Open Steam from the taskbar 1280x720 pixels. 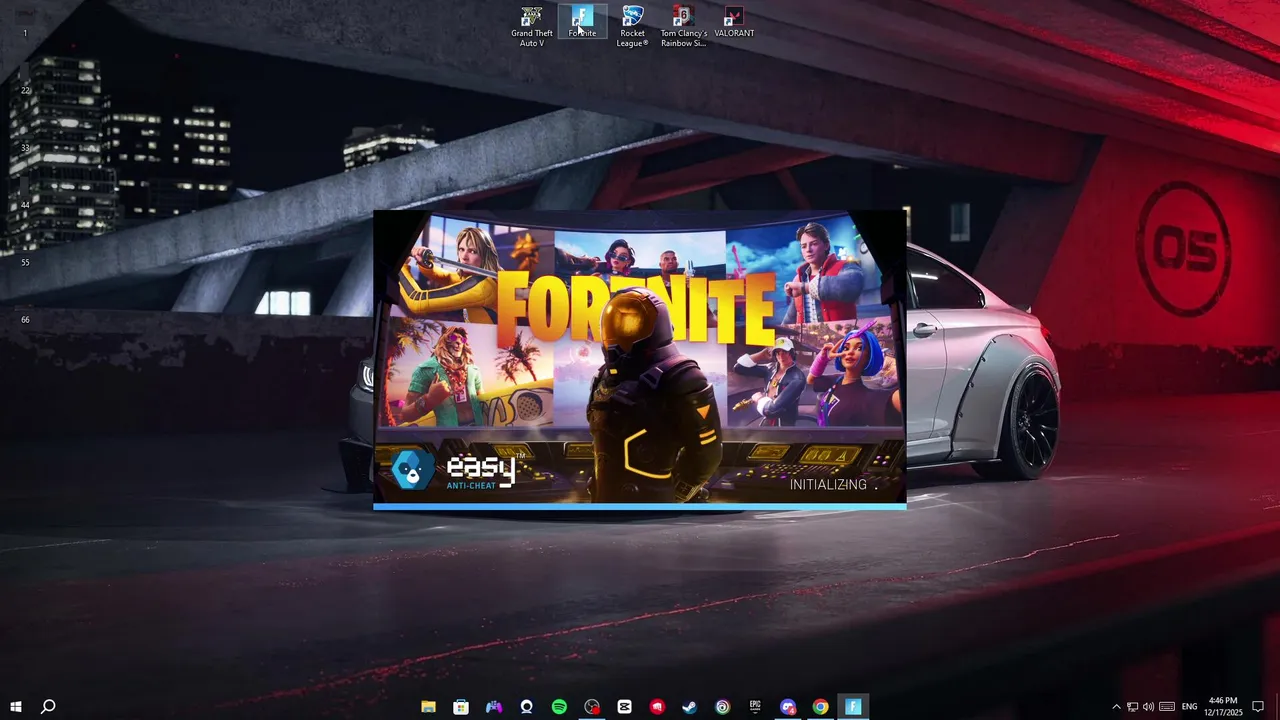tap(690, 707)
